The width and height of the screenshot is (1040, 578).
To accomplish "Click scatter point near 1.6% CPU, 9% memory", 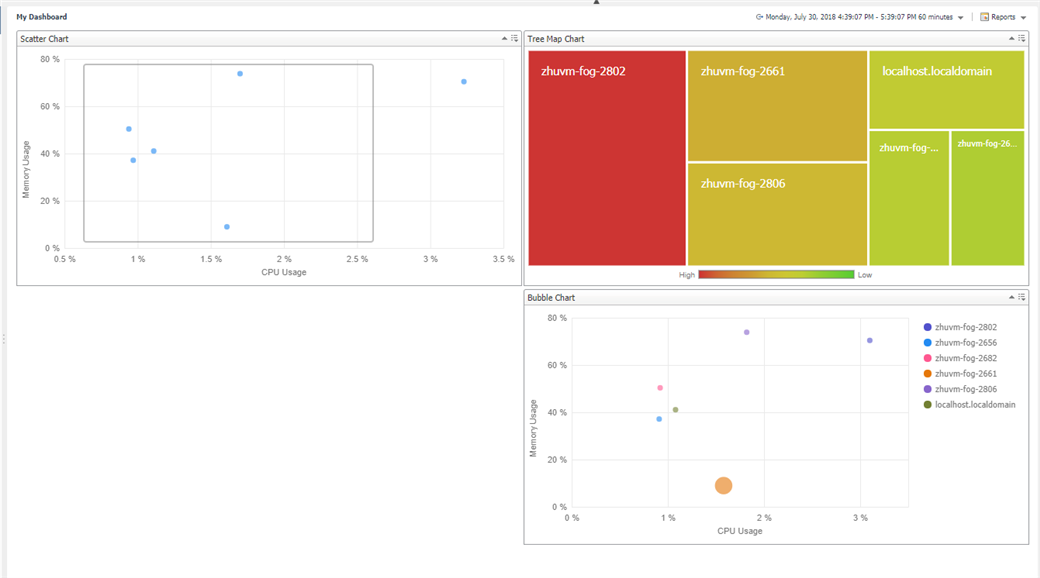I will click(x=227, y=227).
